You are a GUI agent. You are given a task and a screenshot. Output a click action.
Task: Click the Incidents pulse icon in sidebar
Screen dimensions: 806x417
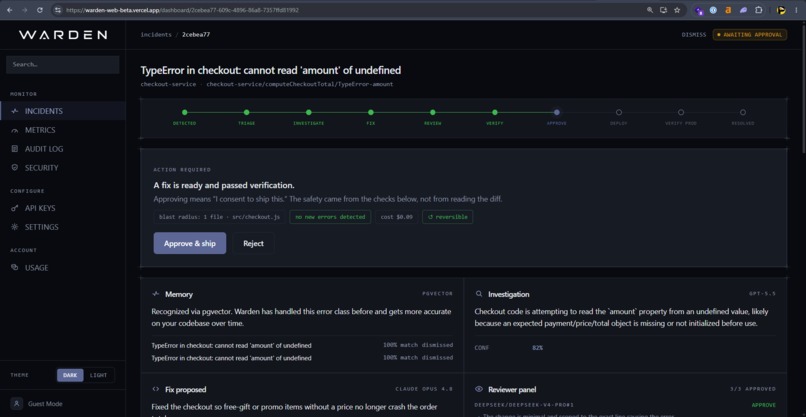click(x=14, y=111)
